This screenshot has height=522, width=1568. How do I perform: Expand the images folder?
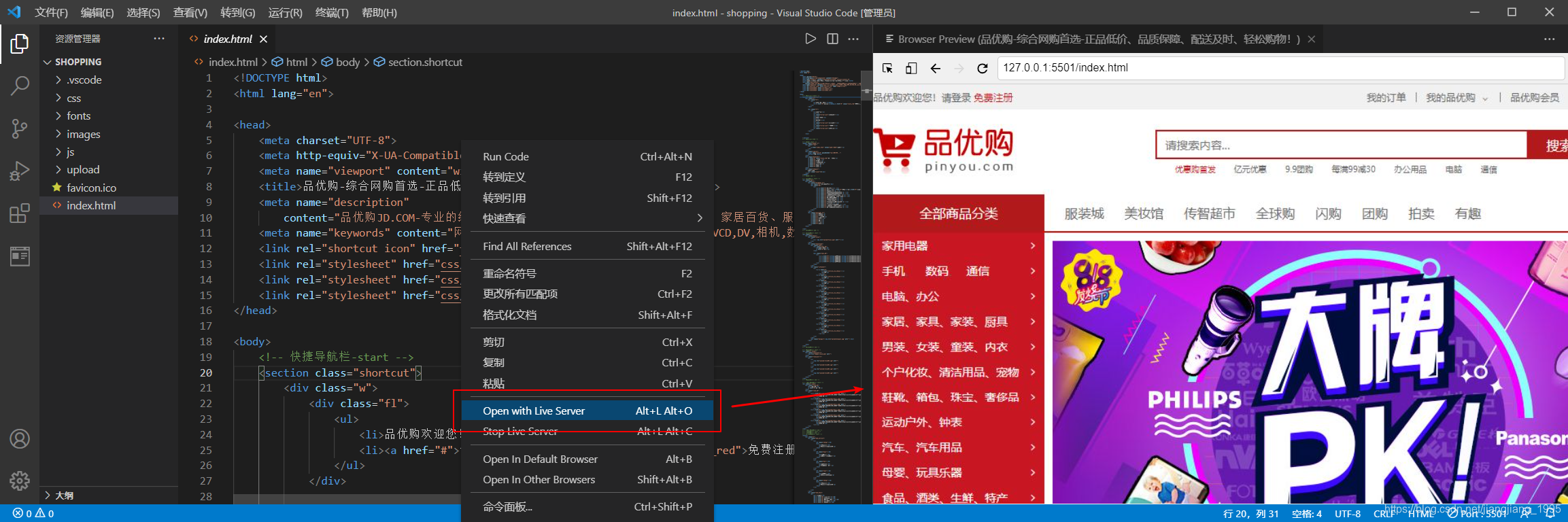[x=83, y=134]
